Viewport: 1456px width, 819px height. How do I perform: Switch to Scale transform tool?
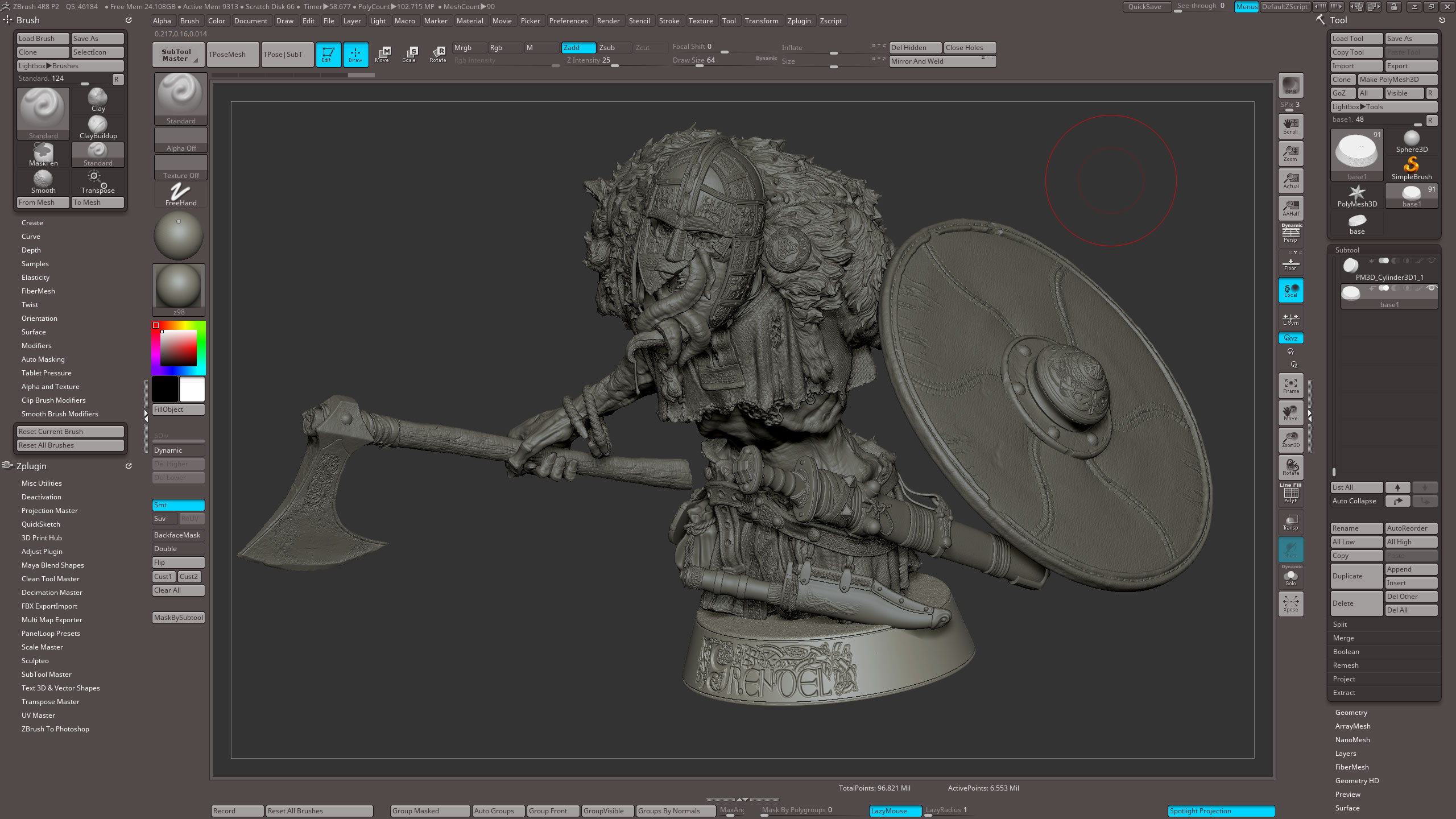(x=409, y=54)
